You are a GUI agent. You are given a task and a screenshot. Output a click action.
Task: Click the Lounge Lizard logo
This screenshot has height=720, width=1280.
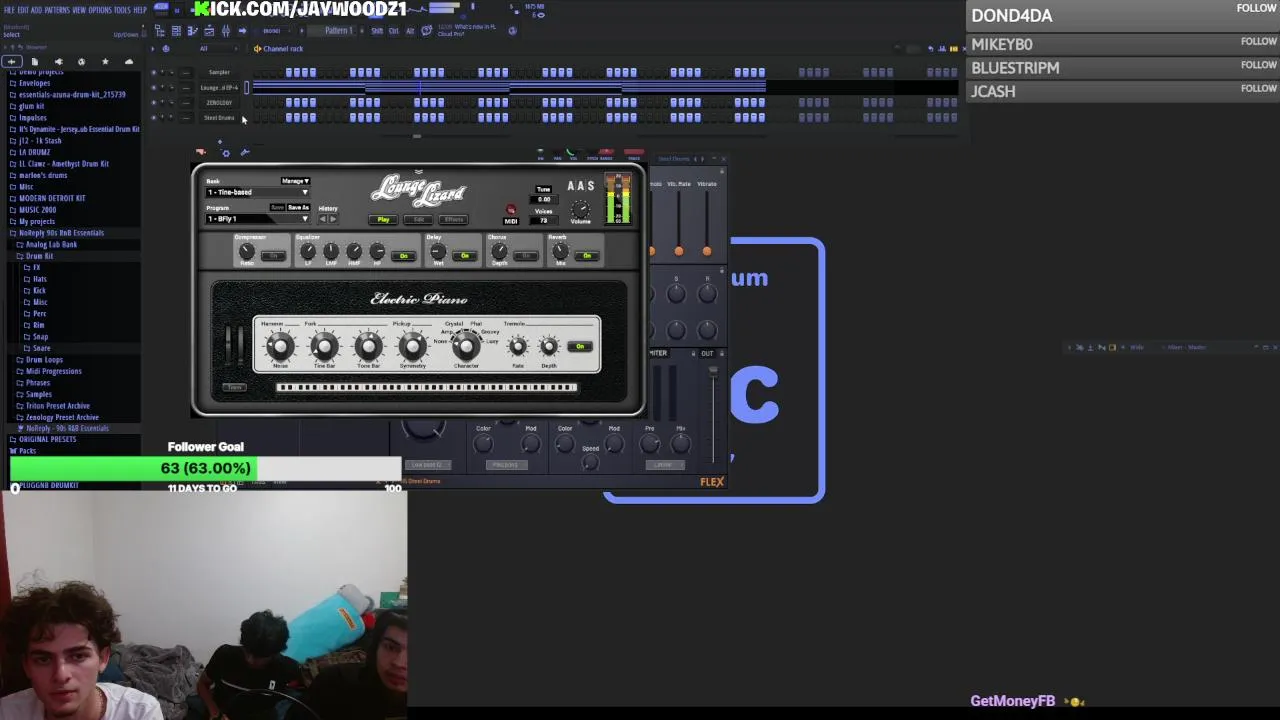418,191
